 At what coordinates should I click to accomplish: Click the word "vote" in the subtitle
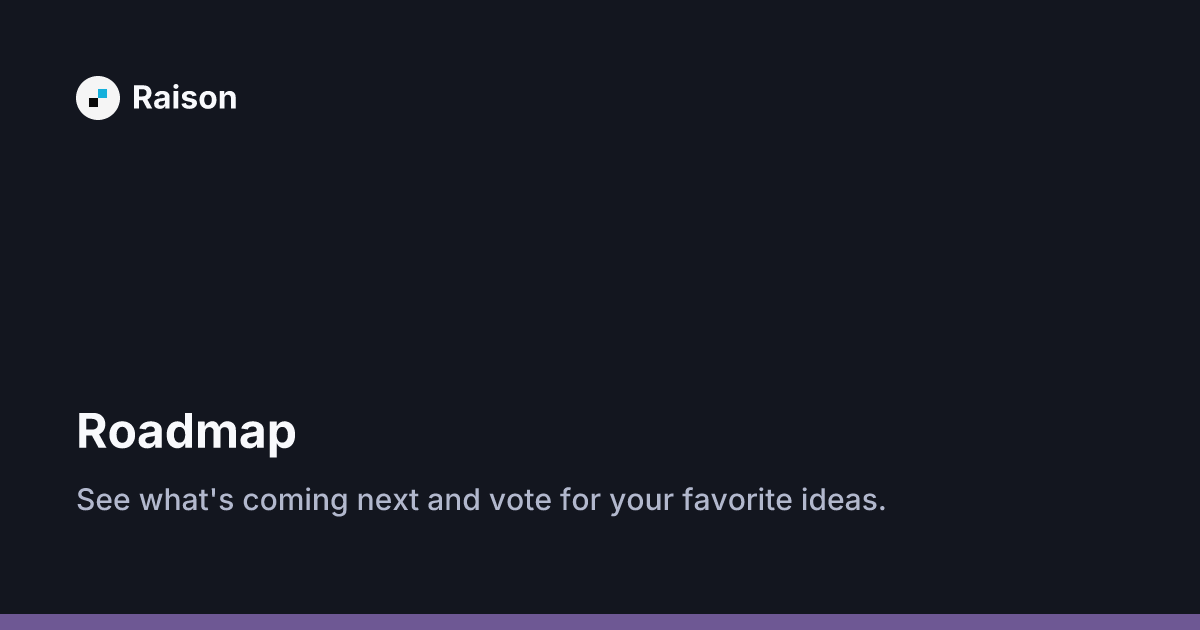(x=520, y=500)
